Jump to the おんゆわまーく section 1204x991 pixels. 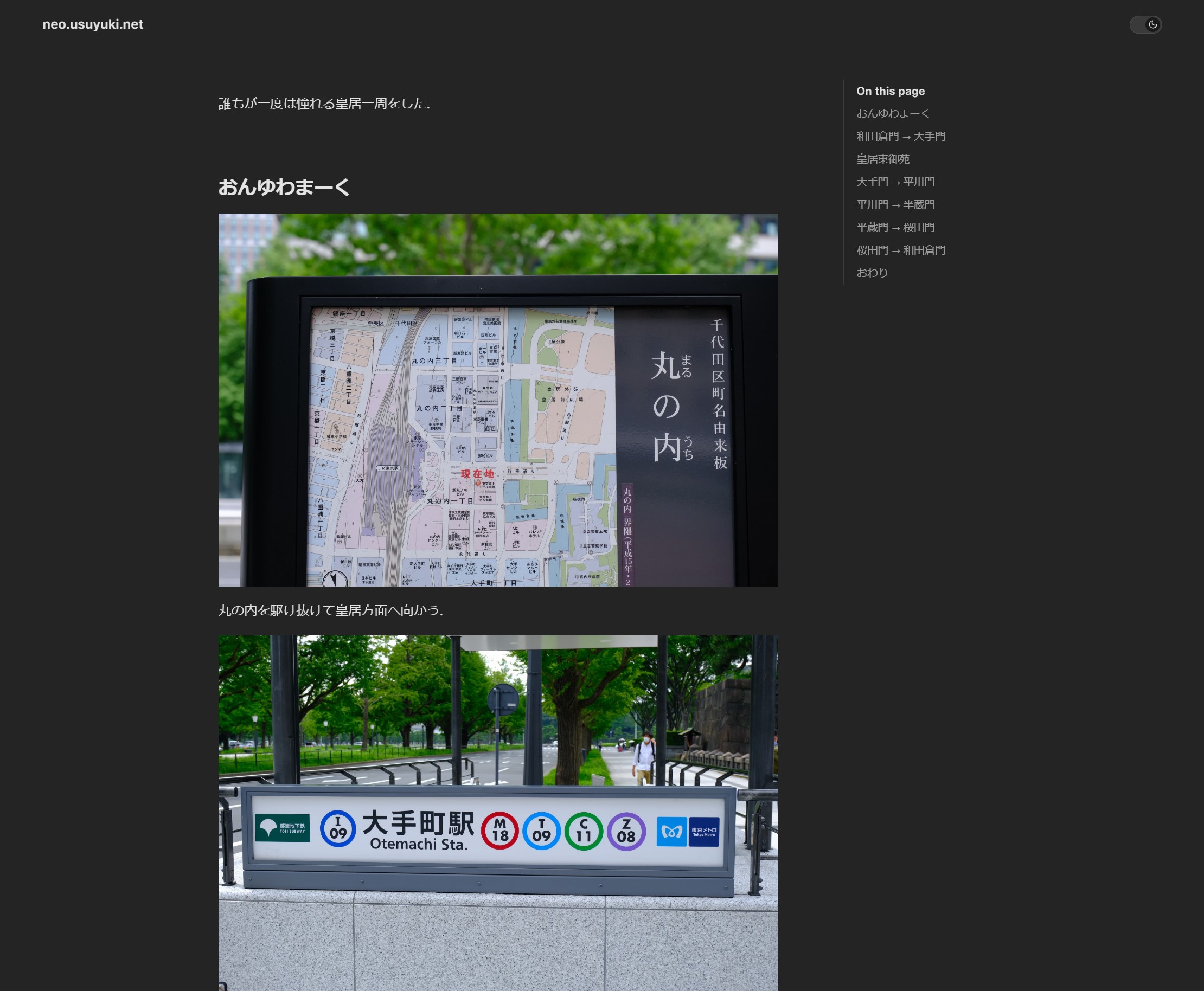click(x=893, y=113)
